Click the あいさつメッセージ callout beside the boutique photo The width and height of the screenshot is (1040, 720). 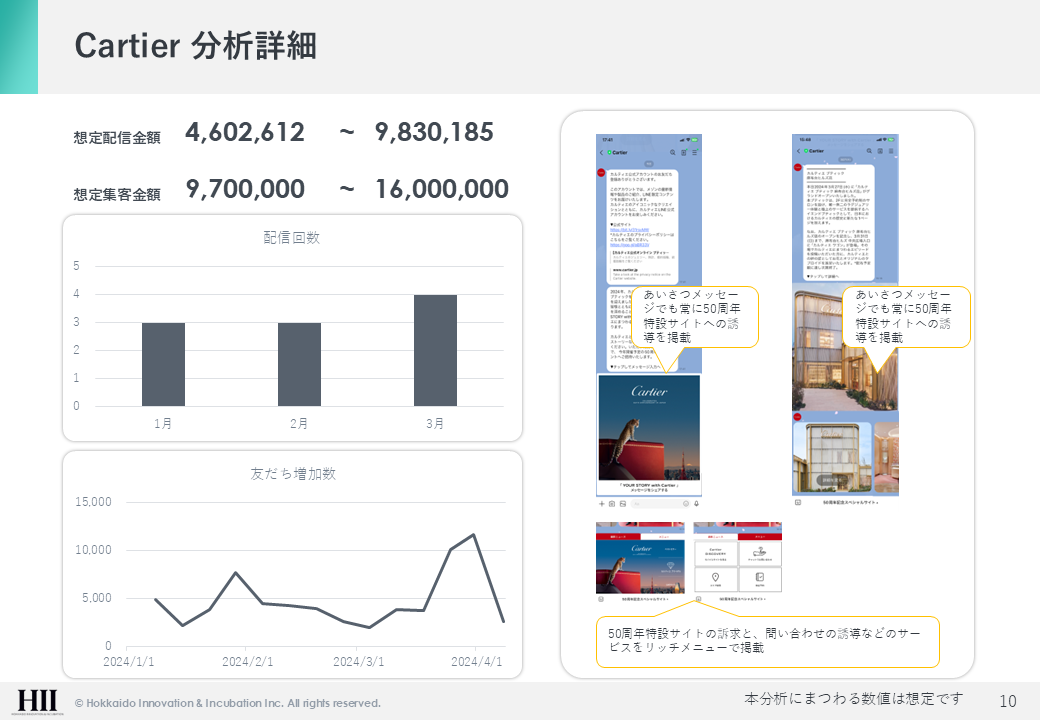point(906,317)
